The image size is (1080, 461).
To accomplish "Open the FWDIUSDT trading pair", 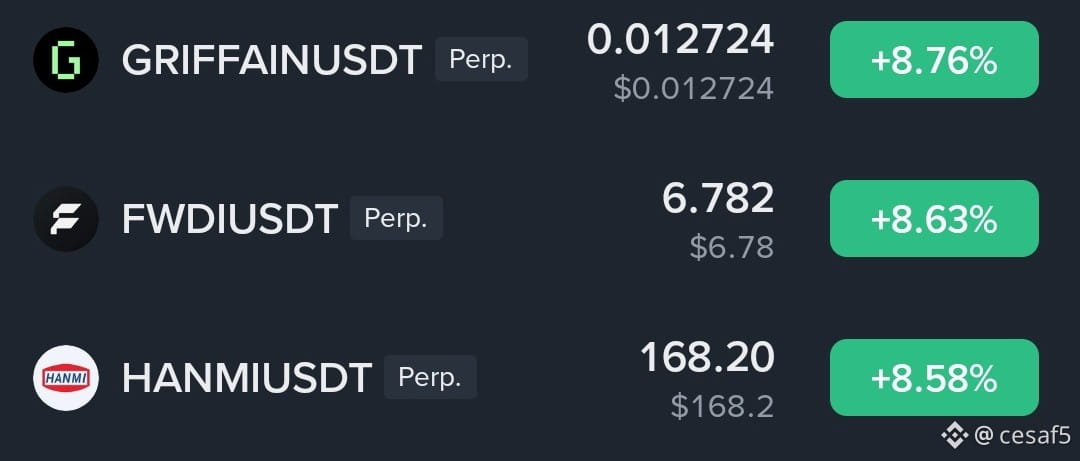I will click(229, 218).
